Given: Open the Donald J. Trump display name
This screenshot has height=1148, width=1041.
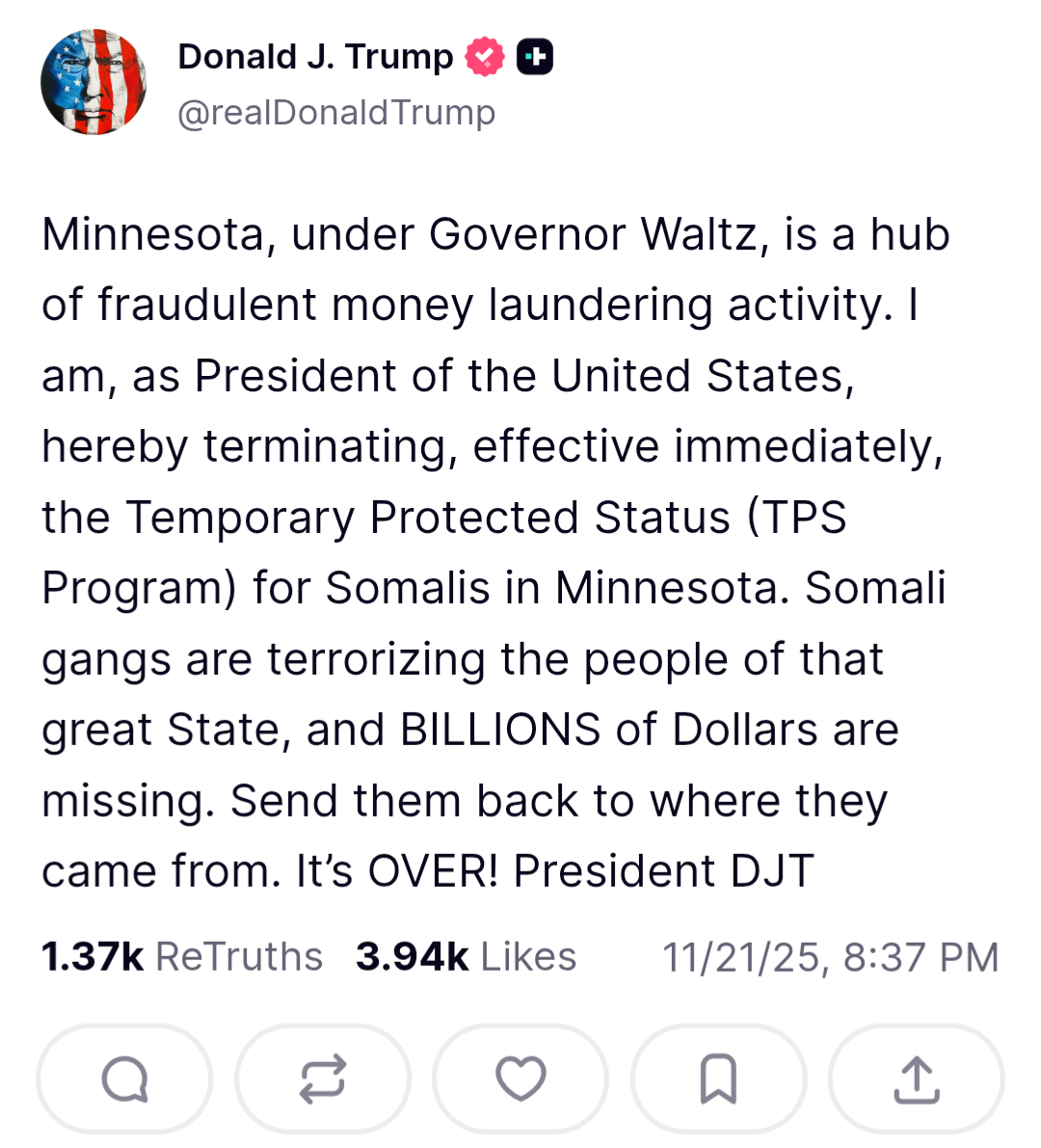Looking at the screenshot, I should click(x=315, y=58).
